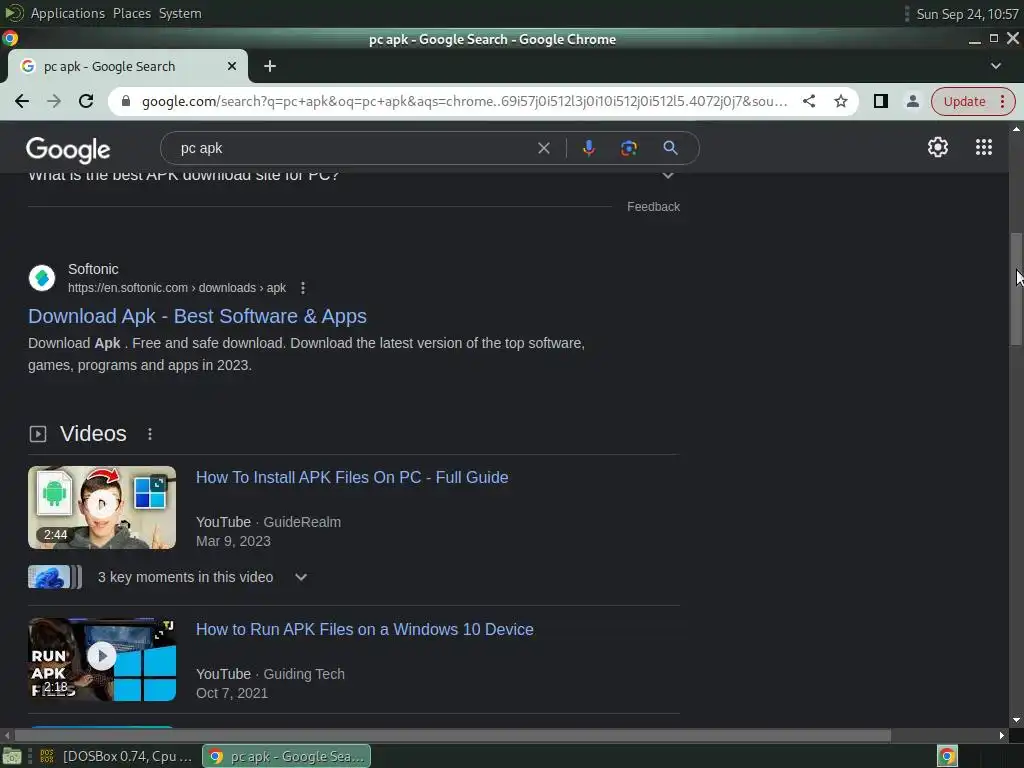Click Chrome icon in bottom-right tray
Screen dimensions: 1024x768
947,756
